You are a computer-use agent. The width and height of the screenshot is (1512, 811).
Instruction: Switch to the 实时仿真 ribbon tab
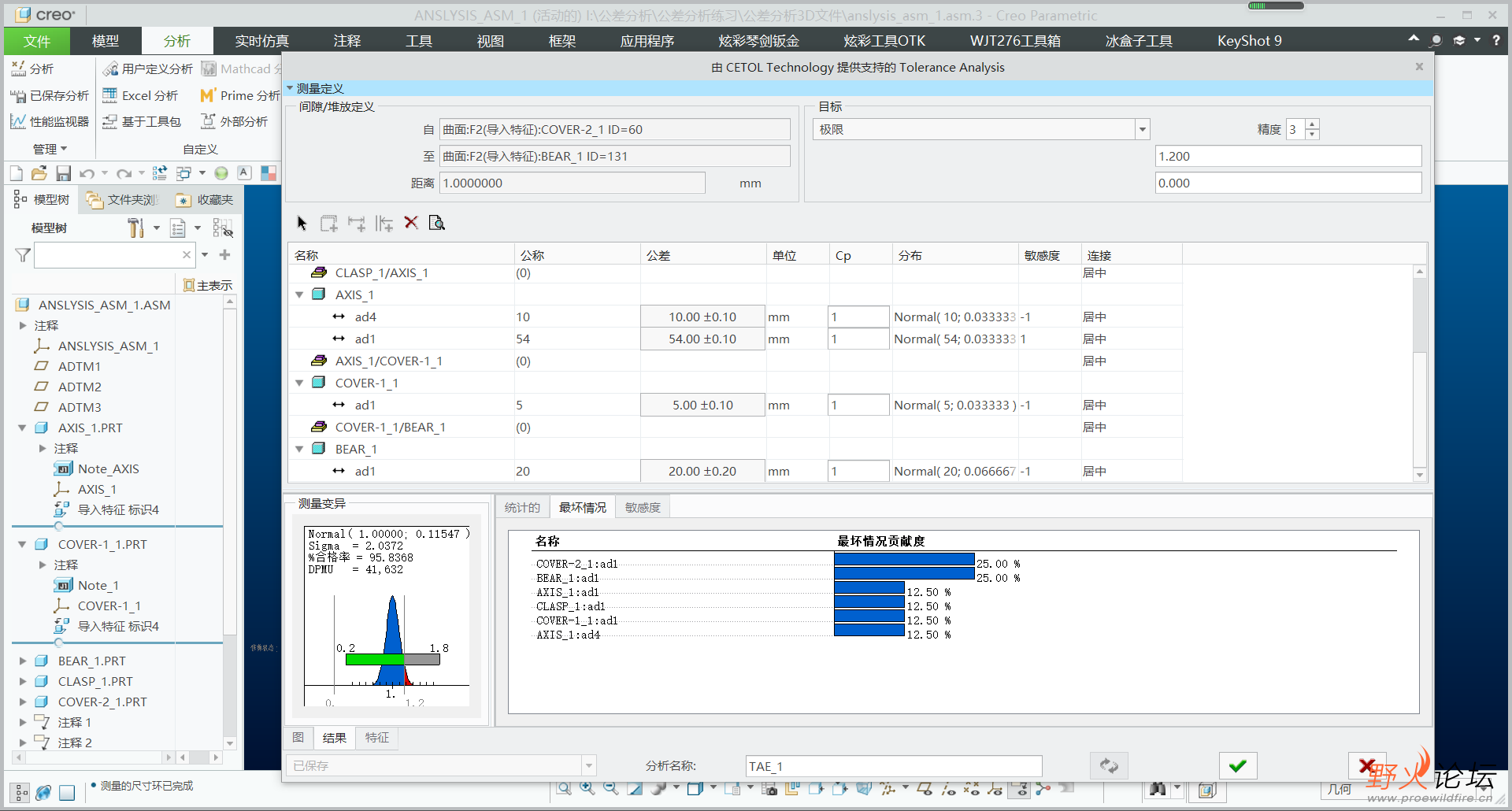(x=261, y=41)
